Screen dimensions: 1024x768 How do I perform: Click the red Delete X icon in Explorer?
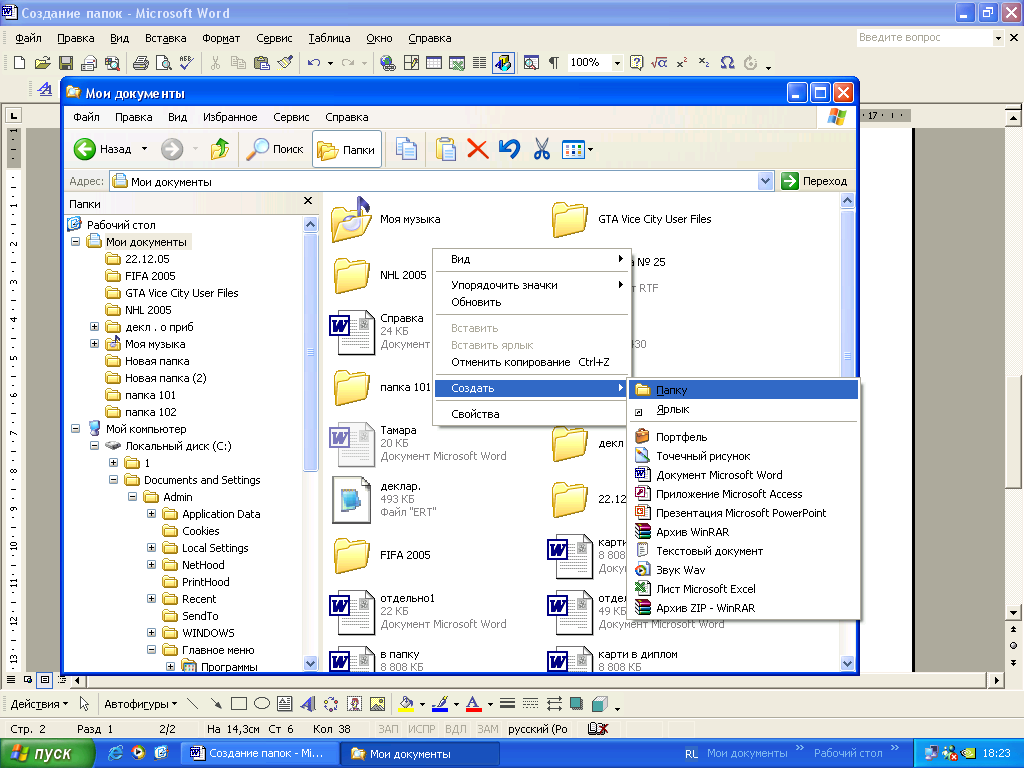(477, 150)
